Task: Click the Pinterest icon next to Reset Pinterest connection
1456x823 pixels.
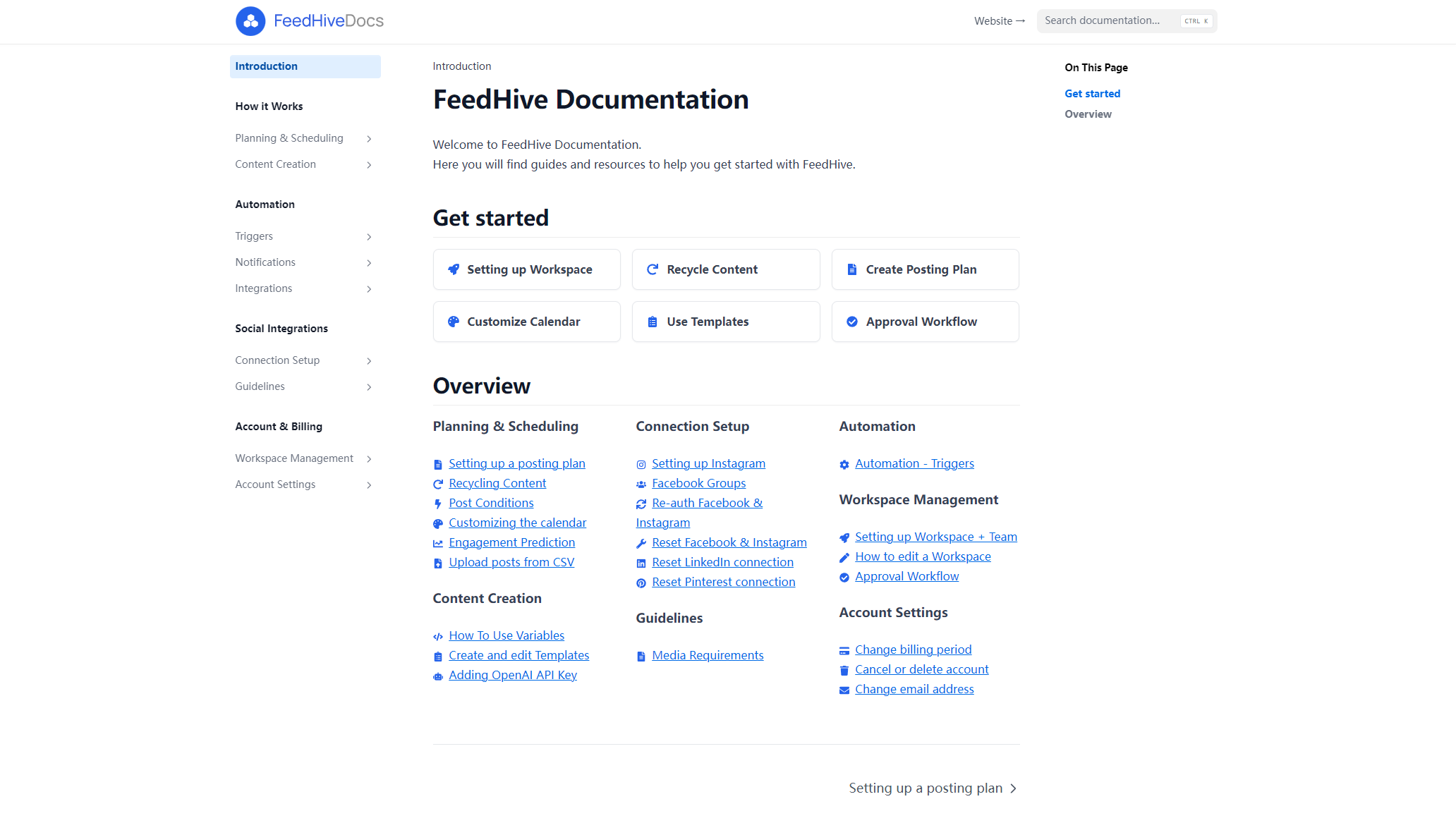Action: 641,583
